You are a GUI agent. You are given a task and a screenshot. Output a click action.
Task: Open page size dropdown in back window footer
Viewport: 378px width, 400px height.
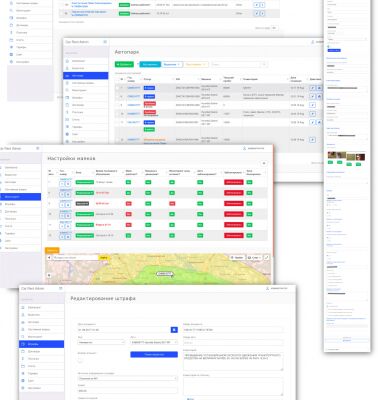(275, 28)
